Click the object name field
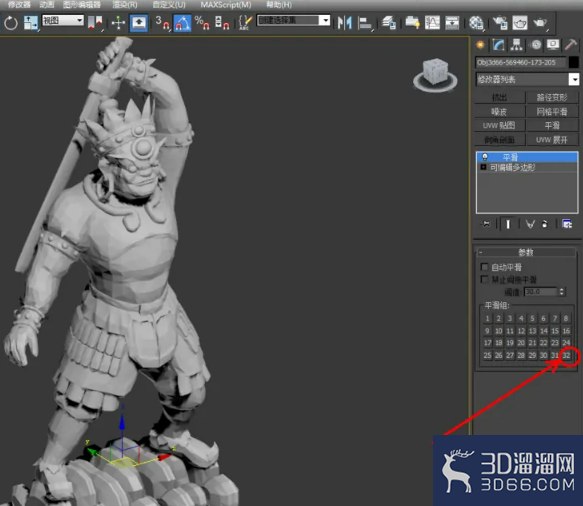The height and width of the screenshot is (506, 583). tap(521, 62)
